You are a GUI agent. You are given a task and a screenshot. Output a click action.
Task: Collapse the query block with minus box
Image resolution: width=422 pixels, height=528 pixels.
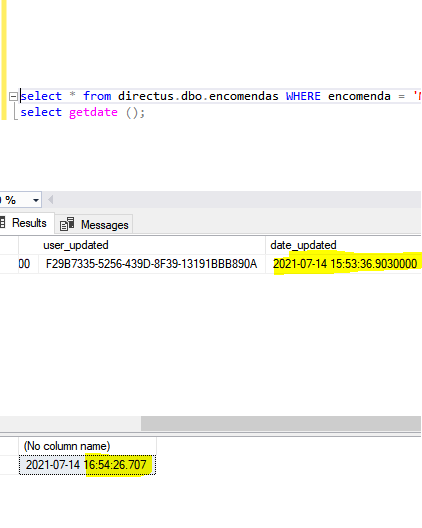(x=13, y=97)
